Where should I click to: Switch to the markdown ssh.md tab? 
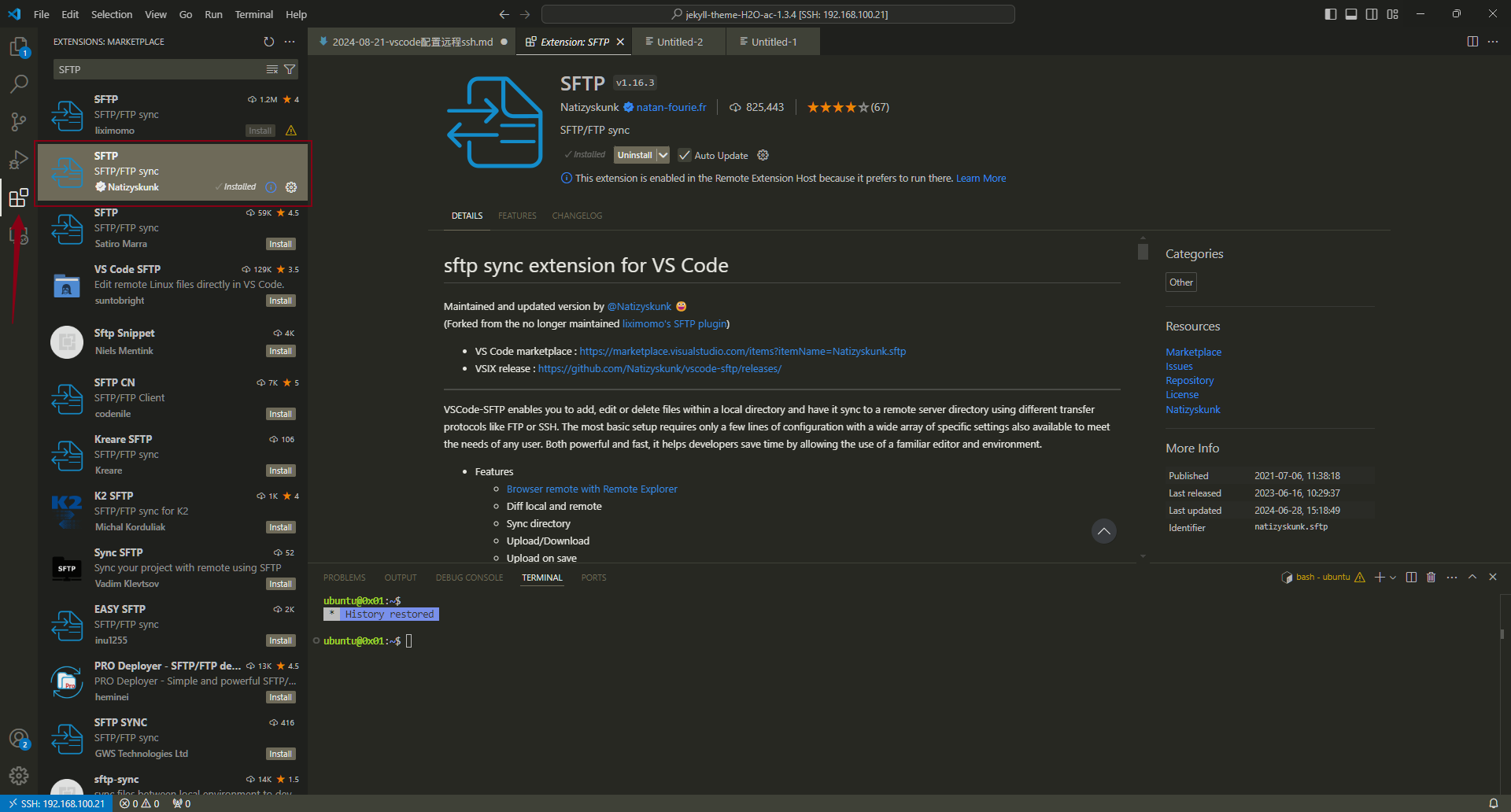(412, 42)
